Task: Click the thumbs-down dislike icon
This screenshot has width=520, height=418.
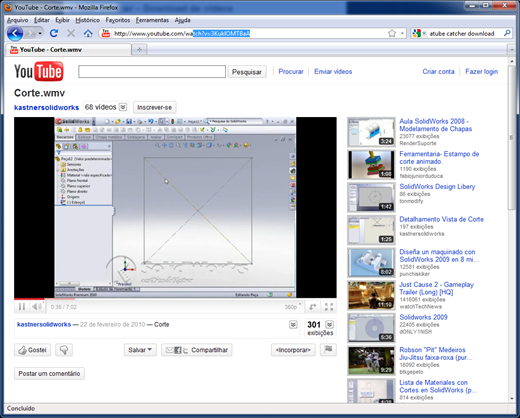Action: pos(64,350)
